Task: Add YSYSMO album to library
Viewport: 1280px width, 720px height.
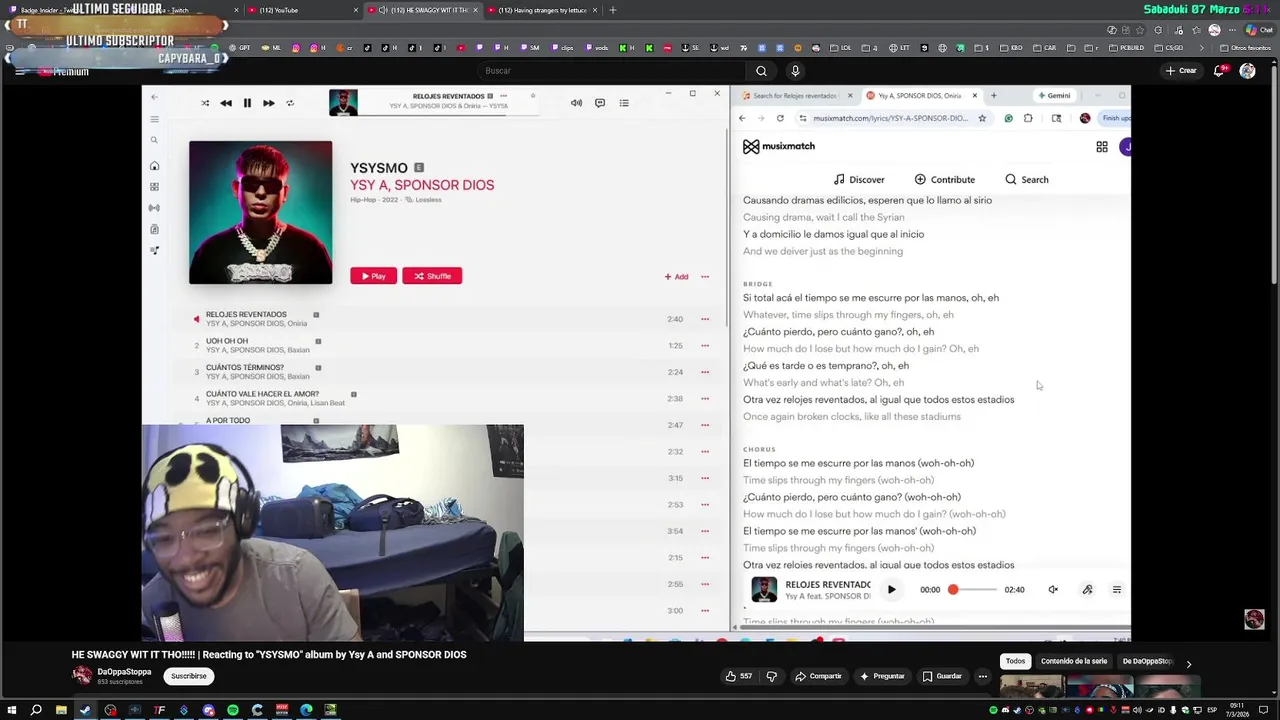Action: pos(676,277)
